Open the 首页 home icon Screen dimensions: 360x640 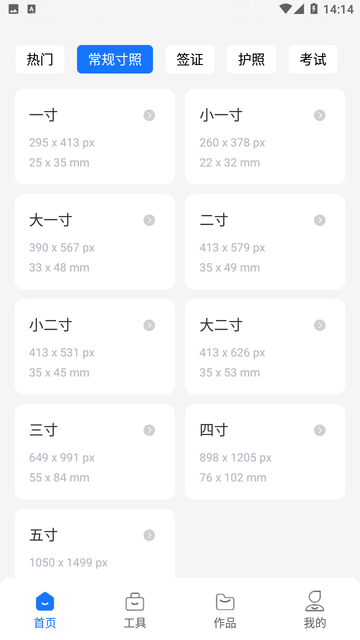[45, 602]
